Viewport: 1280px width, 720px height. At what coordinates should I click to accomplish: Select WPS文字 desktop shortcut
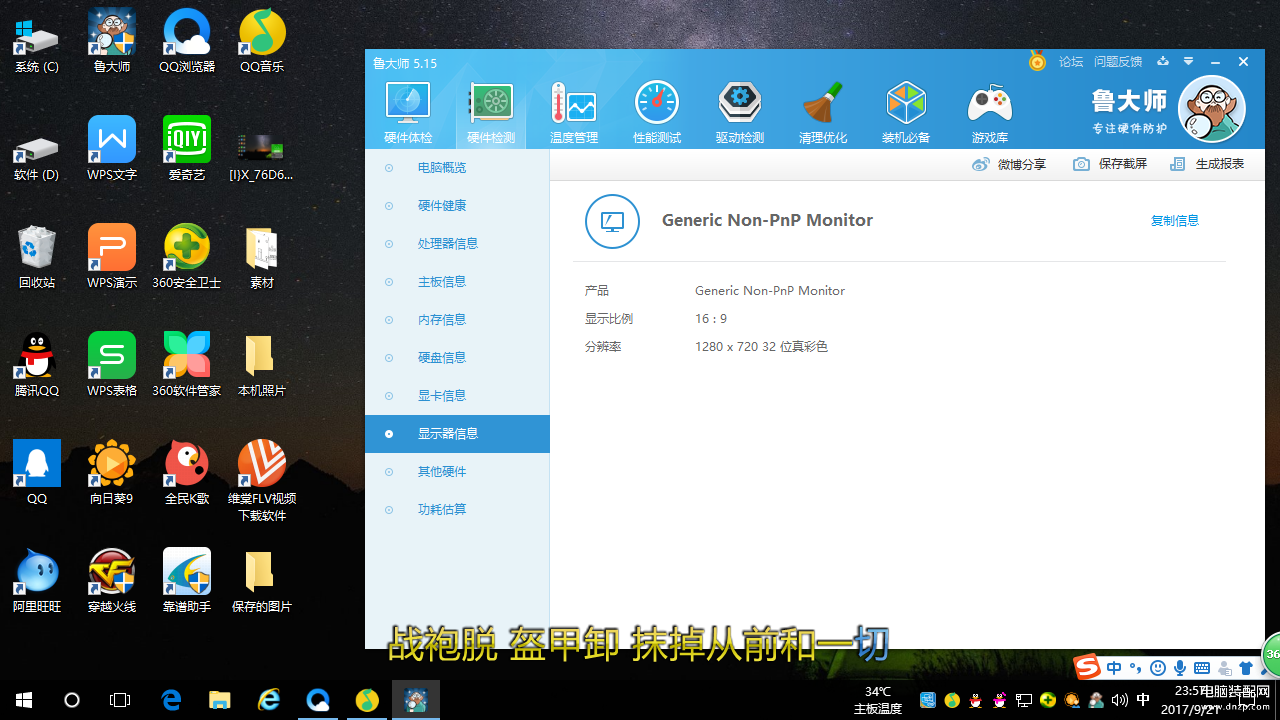point(112,150)
